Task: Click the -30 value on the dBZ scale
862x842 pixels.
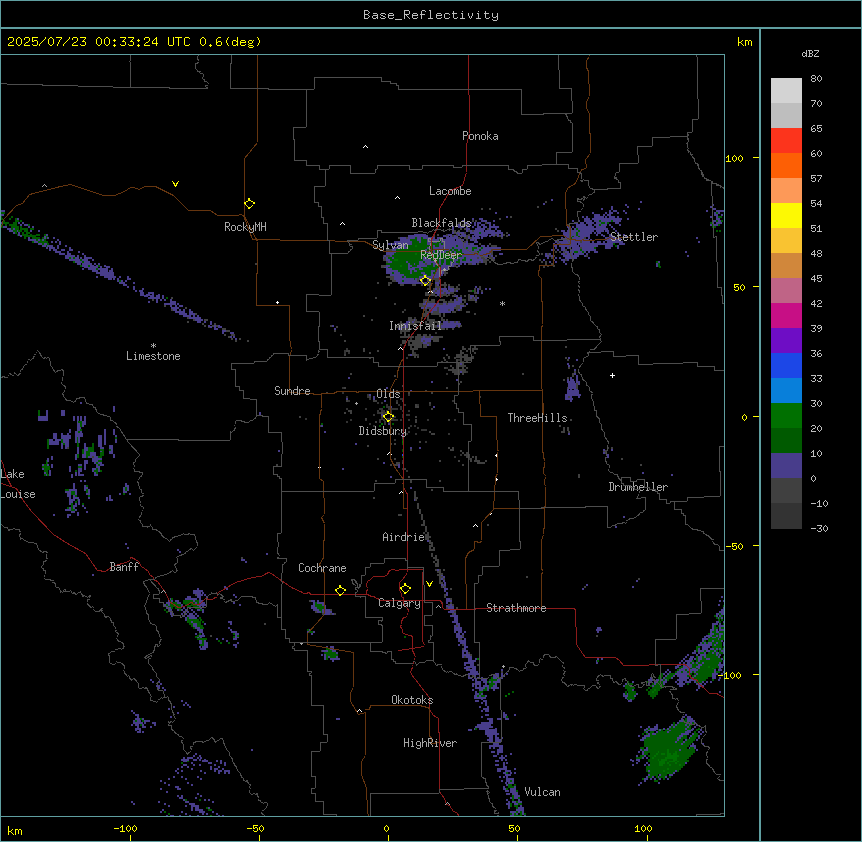Action: (819, 528)
